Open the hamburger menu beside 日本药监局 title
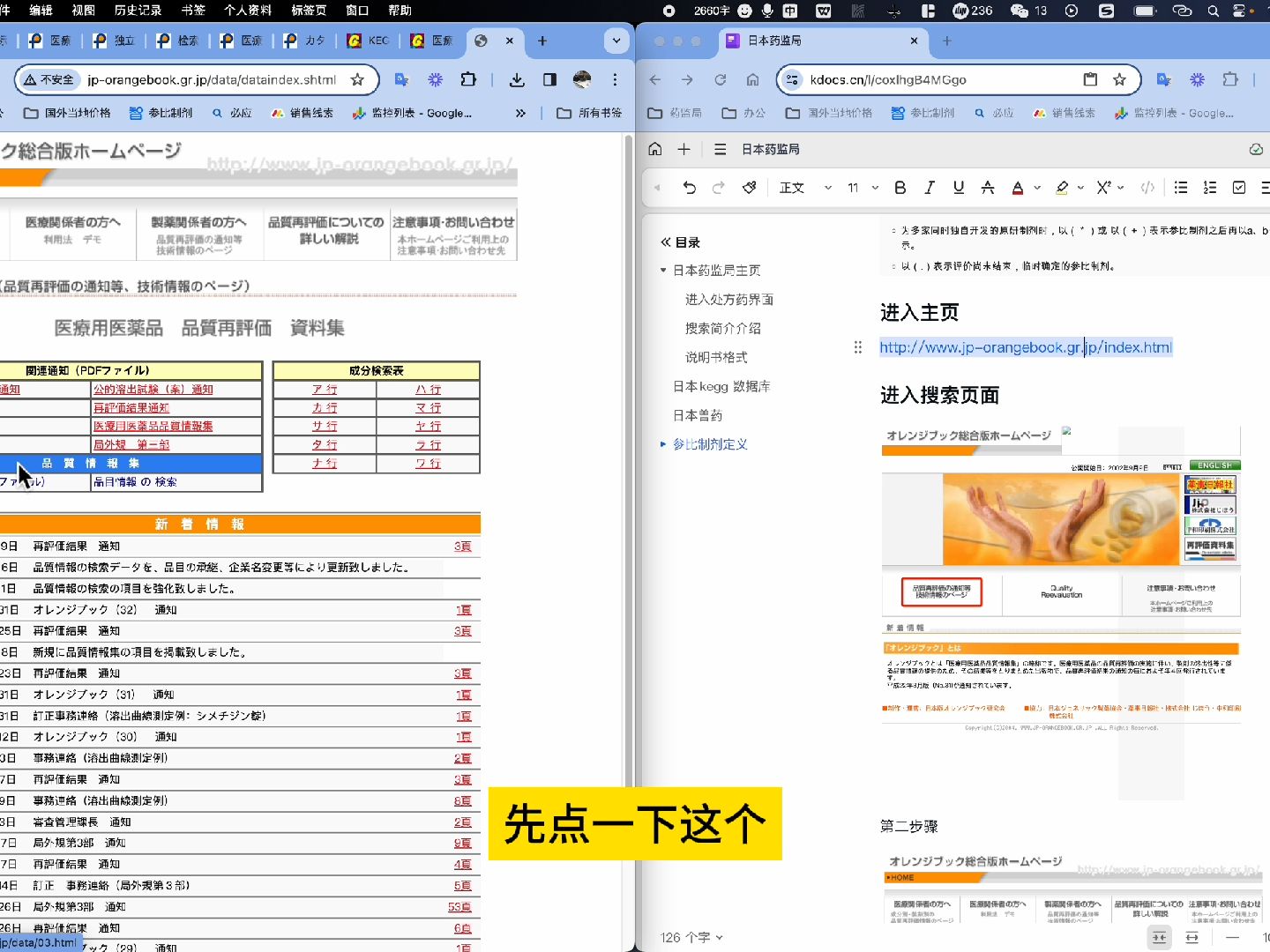The height and width of the screenshot is (952, 1270). (x=720, y=149)
